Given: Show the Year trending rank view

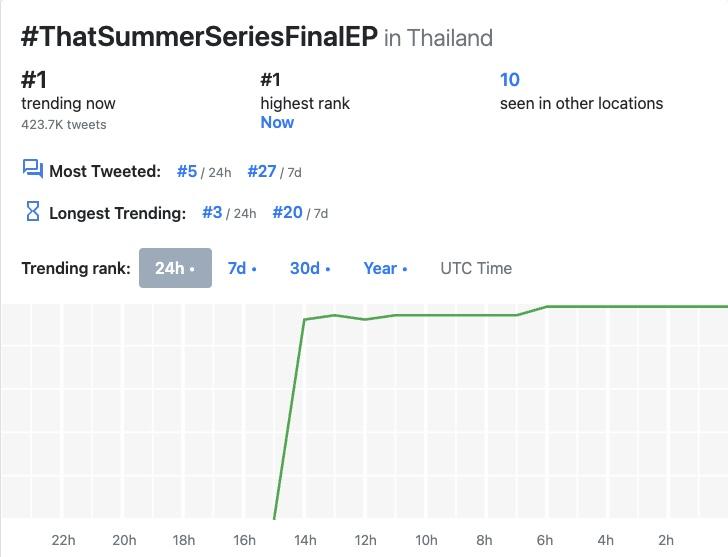Looking at the screenshot, I should pos(385,268).
